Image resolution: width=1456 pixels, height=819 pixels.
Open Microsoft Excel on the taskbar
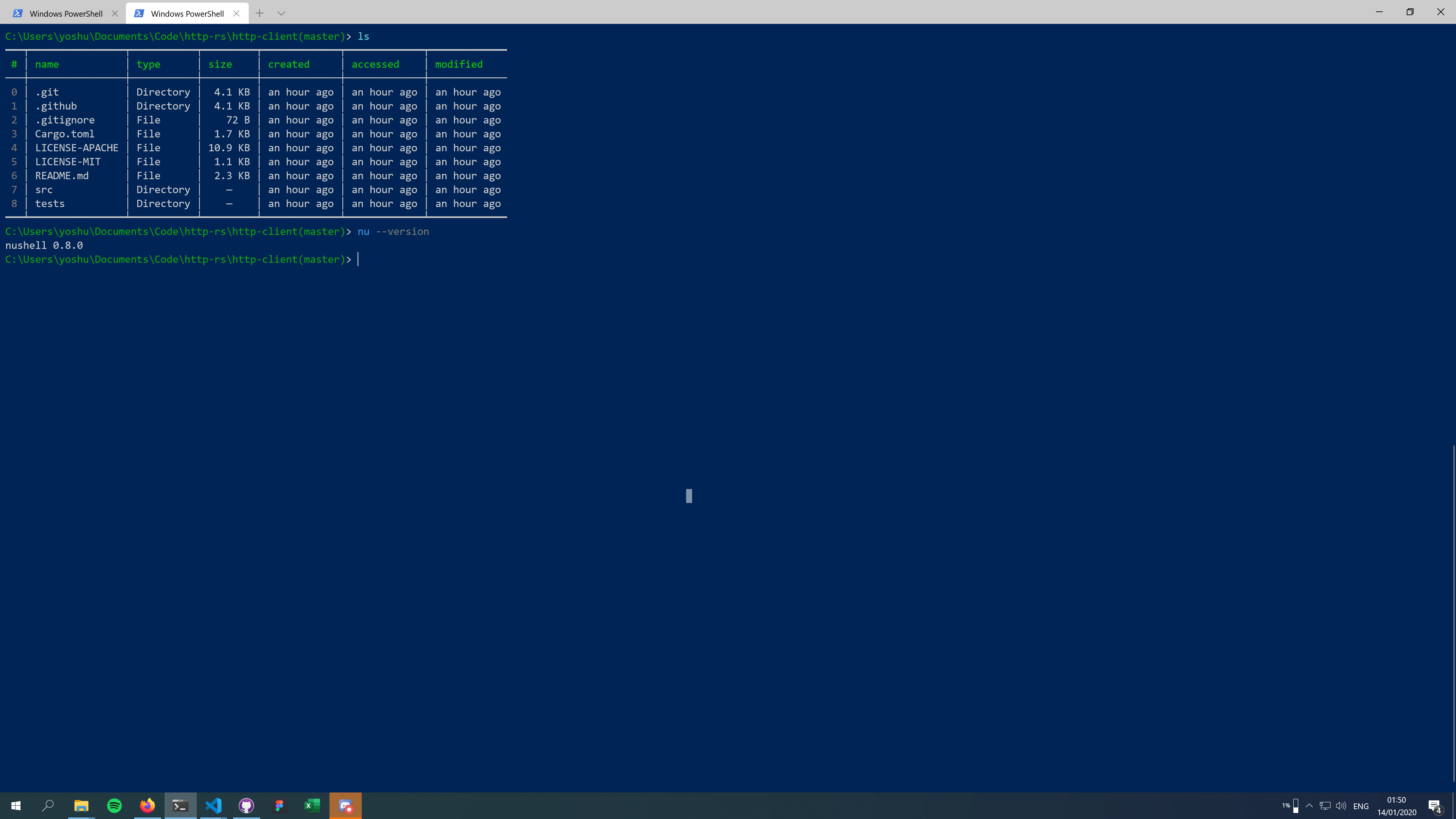pos(311,805)
